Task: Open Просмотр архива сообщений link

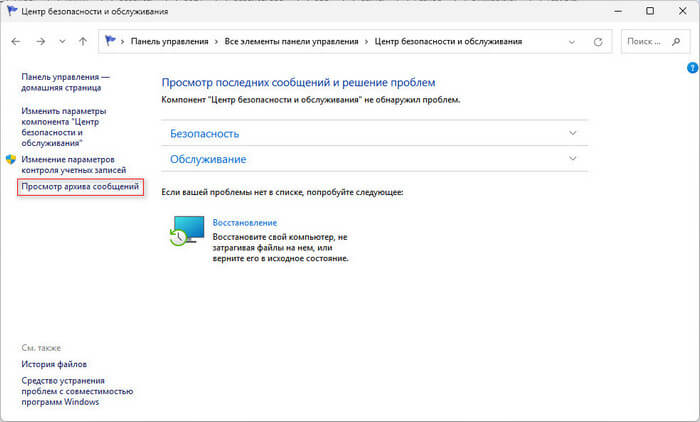Action: 80,187
